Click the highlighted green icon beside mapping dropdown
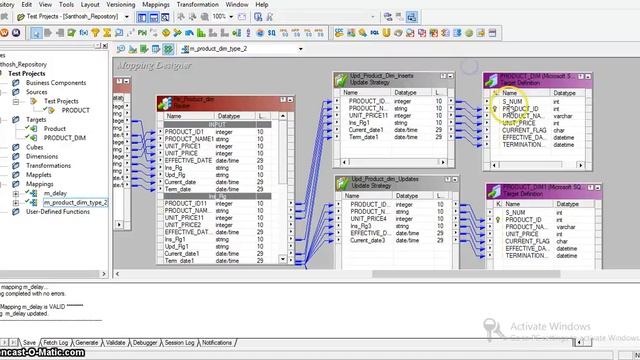 [168, 49]
